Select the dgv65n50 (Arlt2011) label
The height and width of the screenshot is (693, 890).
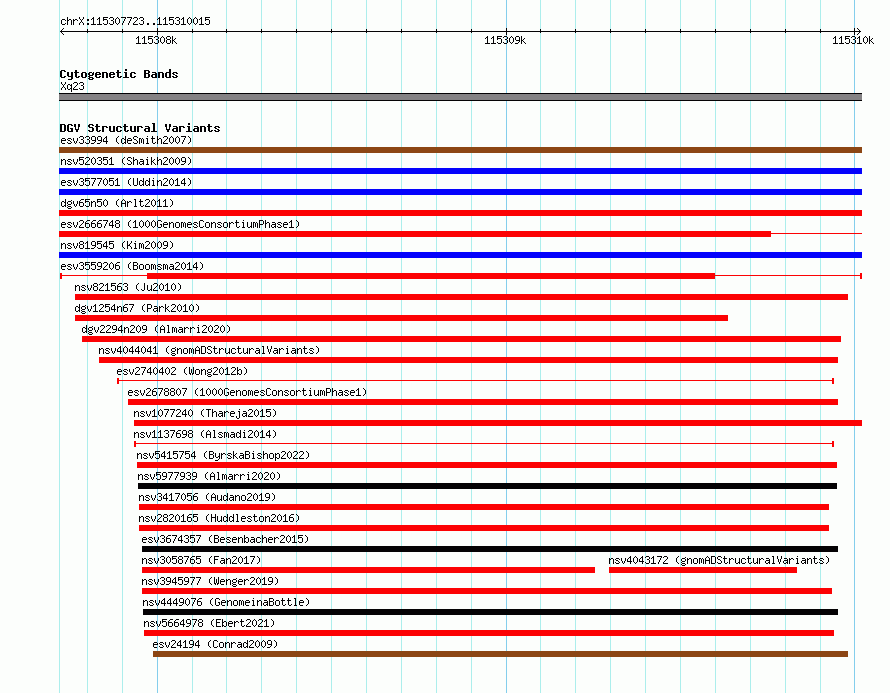coord(117,203)
